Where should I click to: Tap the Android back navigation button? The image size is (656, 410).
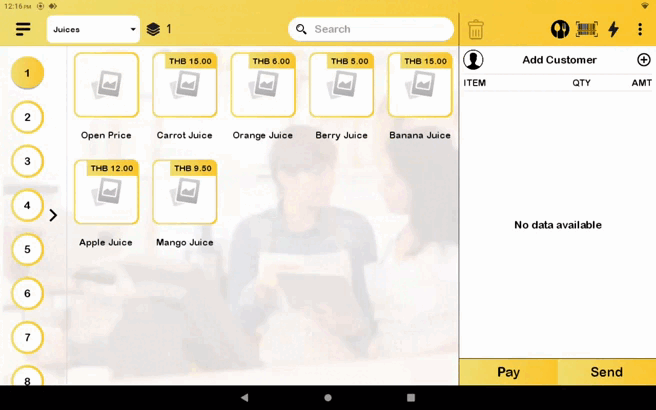click(245, 398)
